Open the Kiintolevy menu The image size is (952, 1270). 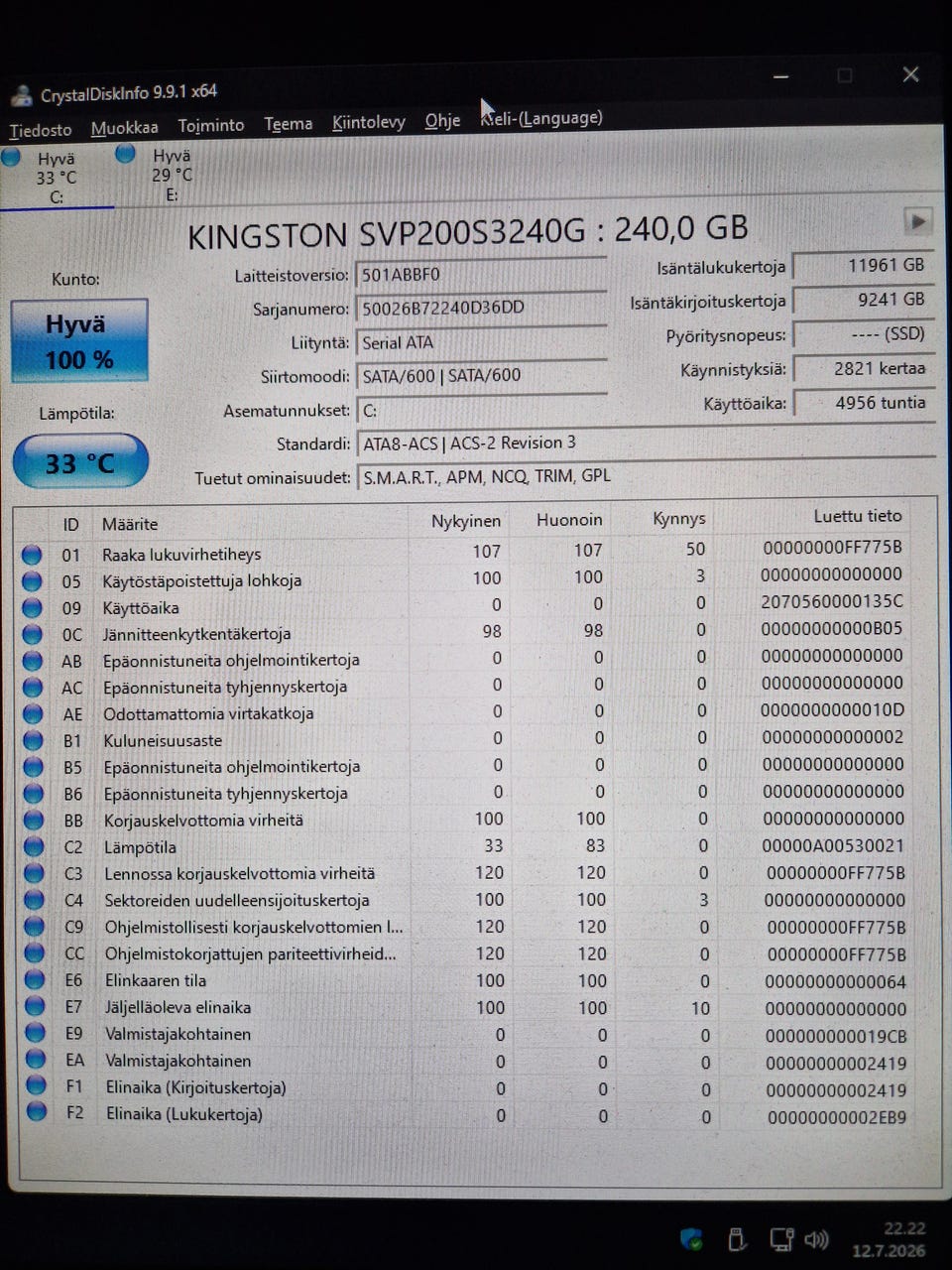368,122
